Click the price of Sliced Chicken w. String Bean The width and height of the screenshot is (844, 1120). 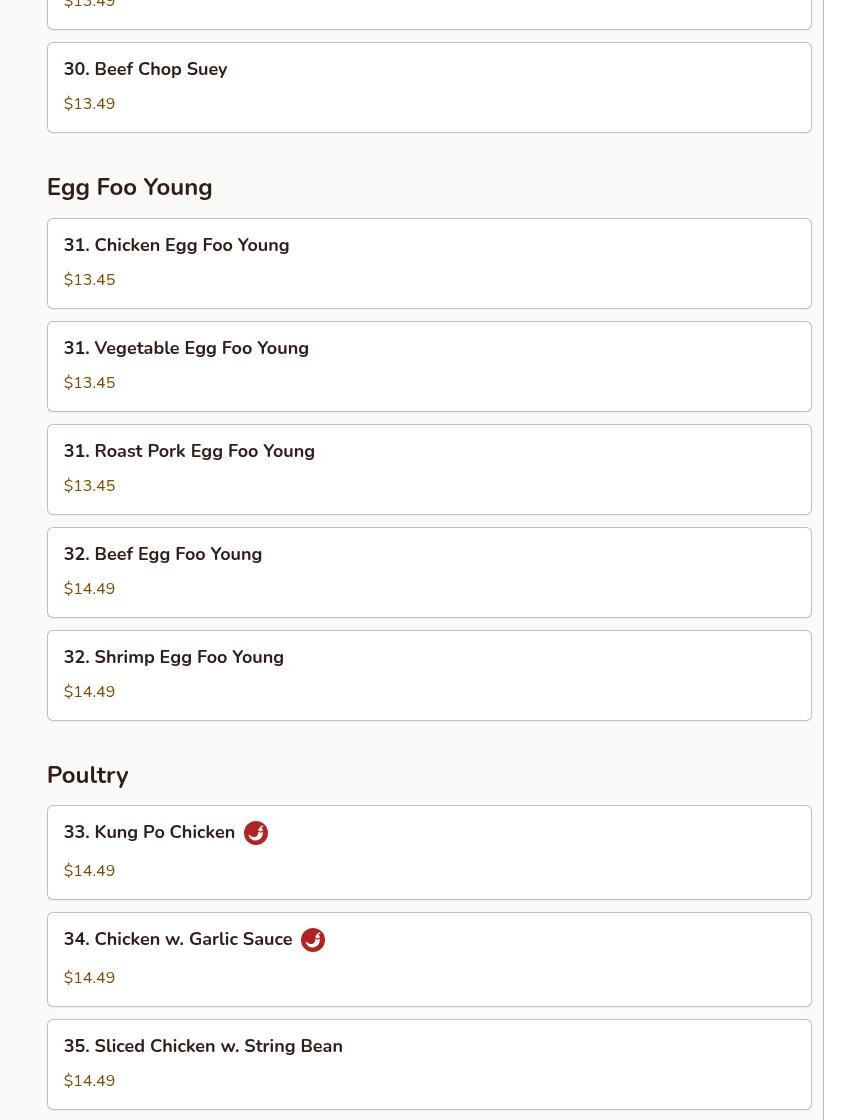(x=90, y=1081)
